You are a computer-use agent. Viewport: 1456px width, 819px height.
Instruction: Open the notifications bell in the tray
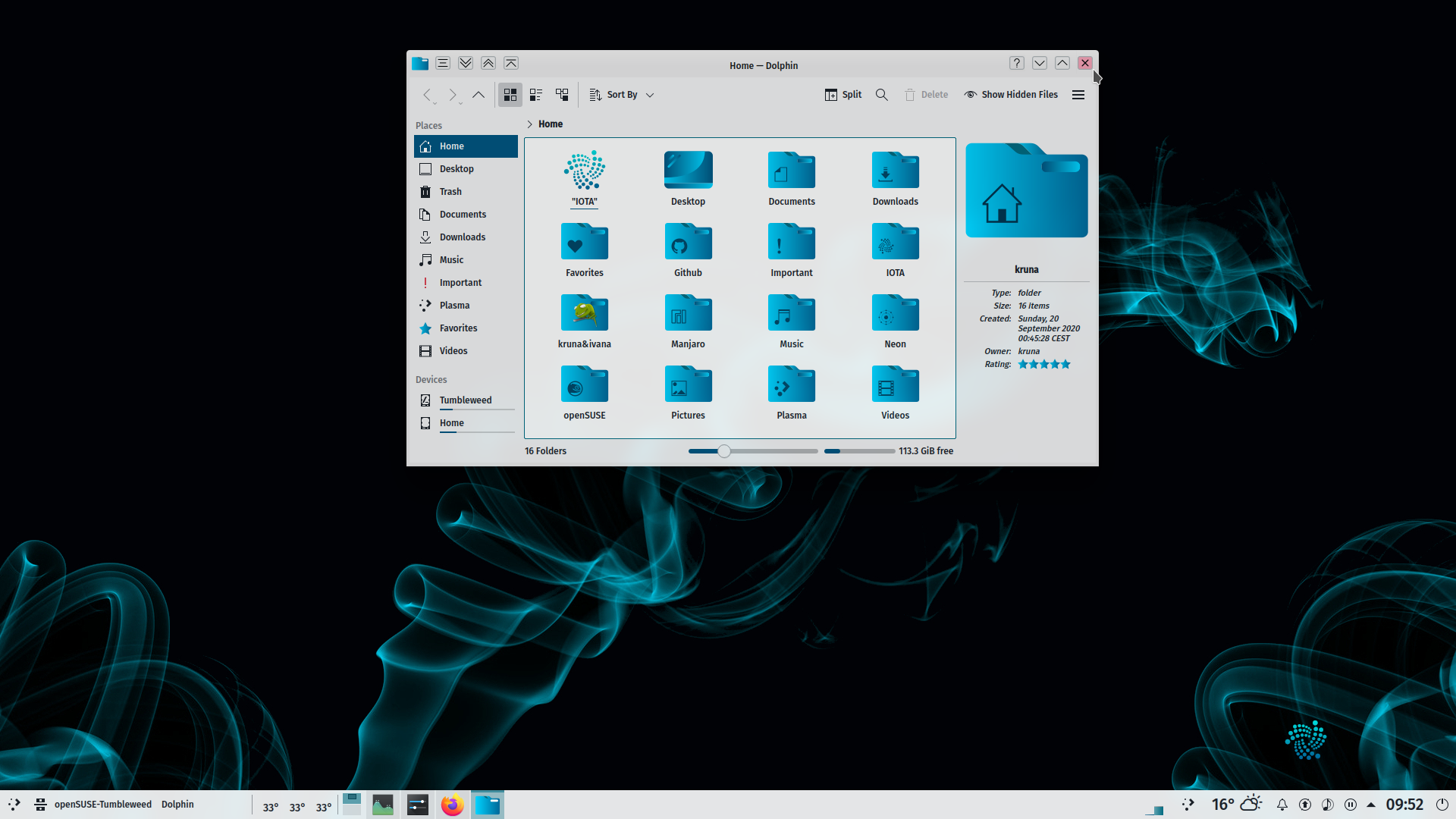coord(1282,805)
